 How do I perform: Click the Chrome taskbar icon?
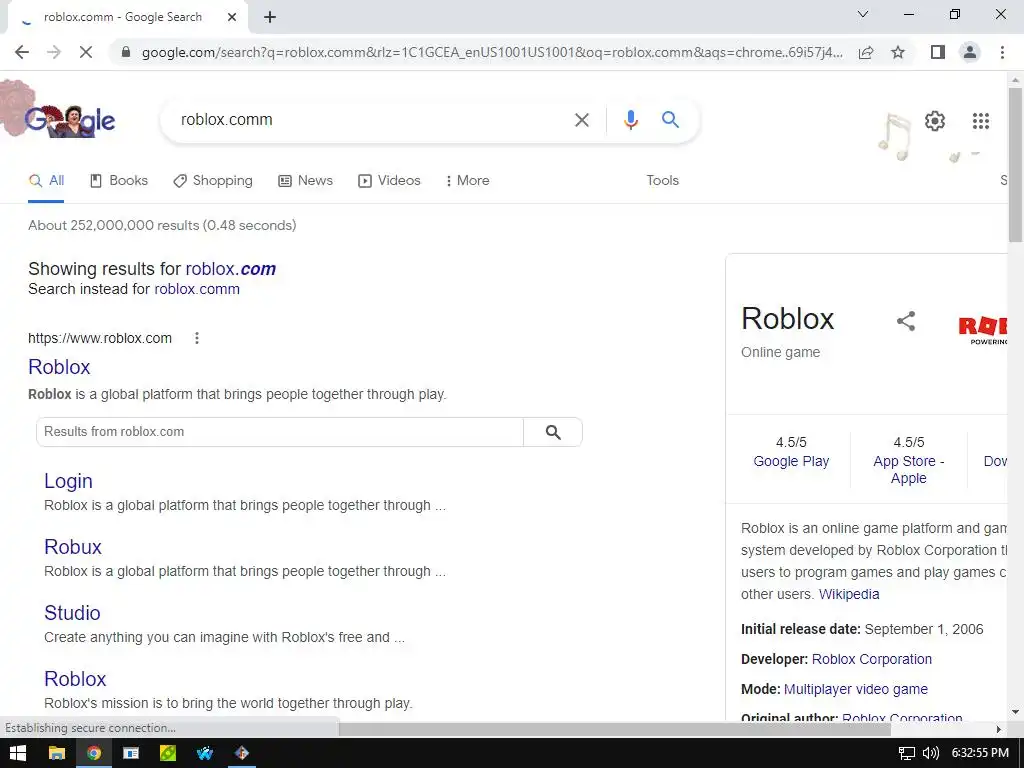click(x=94, y=753)
